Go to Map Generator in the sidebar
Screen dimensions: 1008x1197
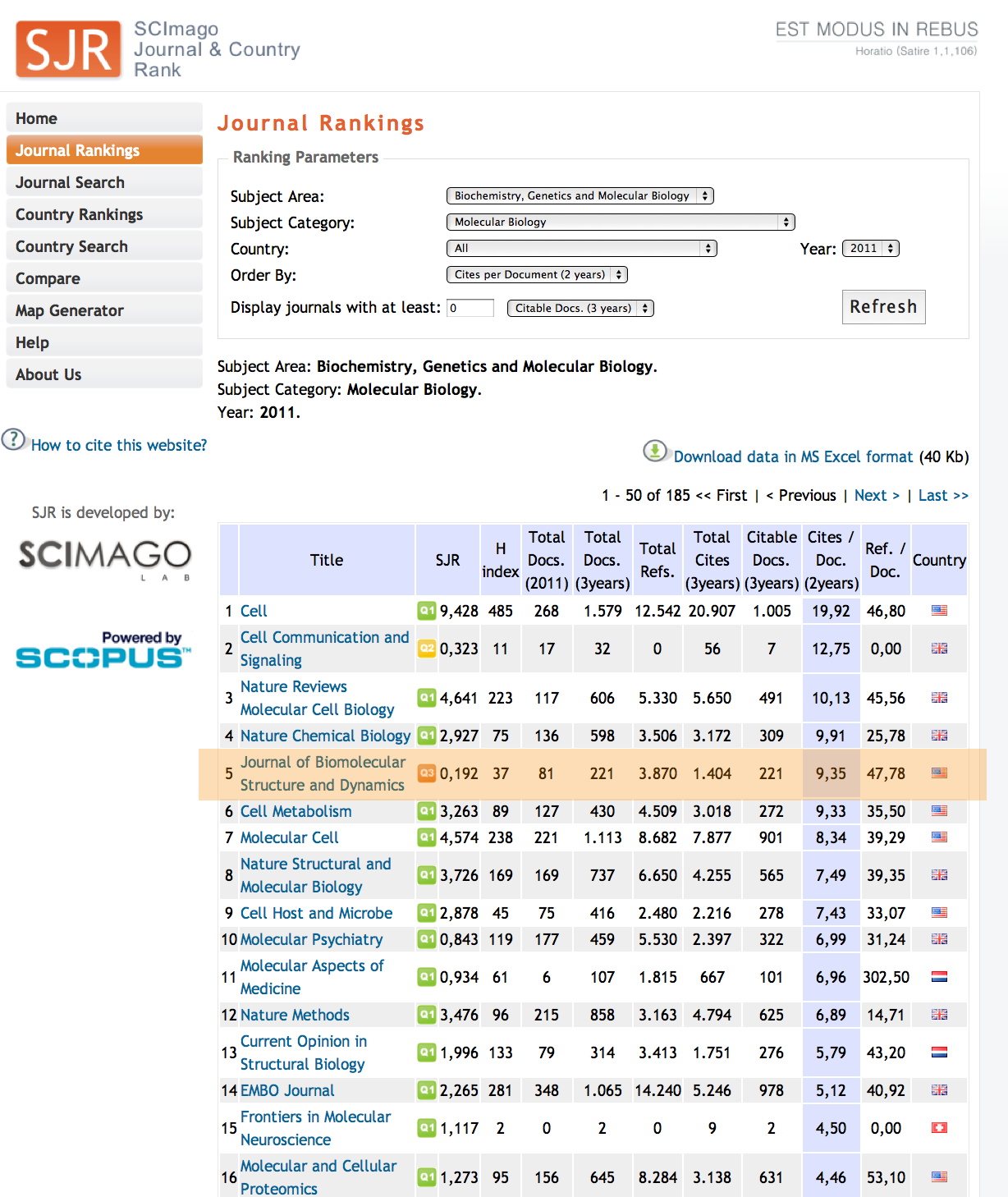tap(70, 311)
